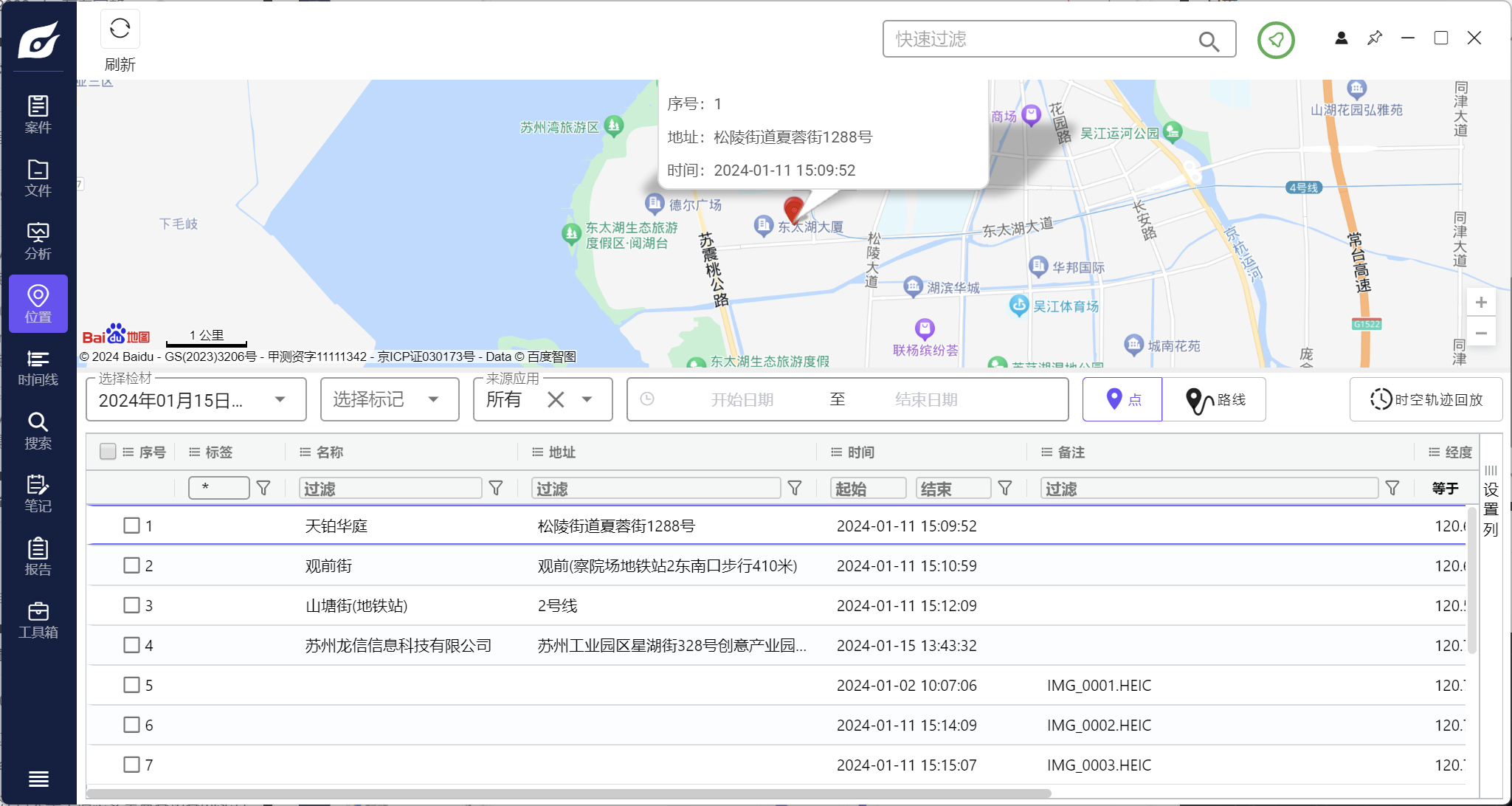The image size is (1512, 806).
Task: Select the 位置 (Location) sidebar section
Action: [x=38, y=304]
